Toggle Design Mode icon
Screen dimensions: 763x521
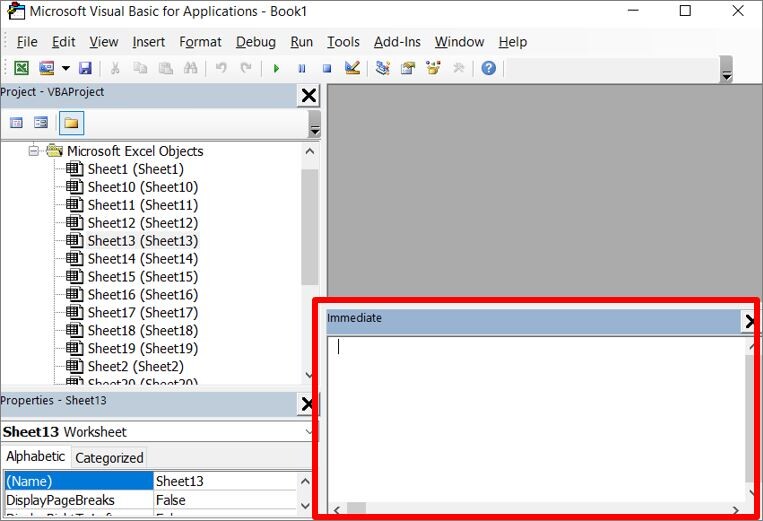click(x=352, y=67)
